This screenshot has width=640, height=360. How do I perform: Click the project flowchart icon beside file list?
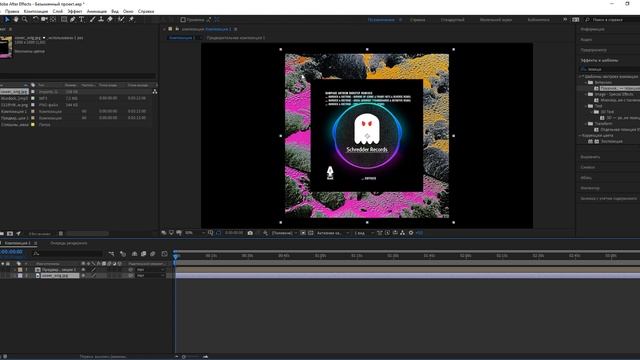pos(155,92)
